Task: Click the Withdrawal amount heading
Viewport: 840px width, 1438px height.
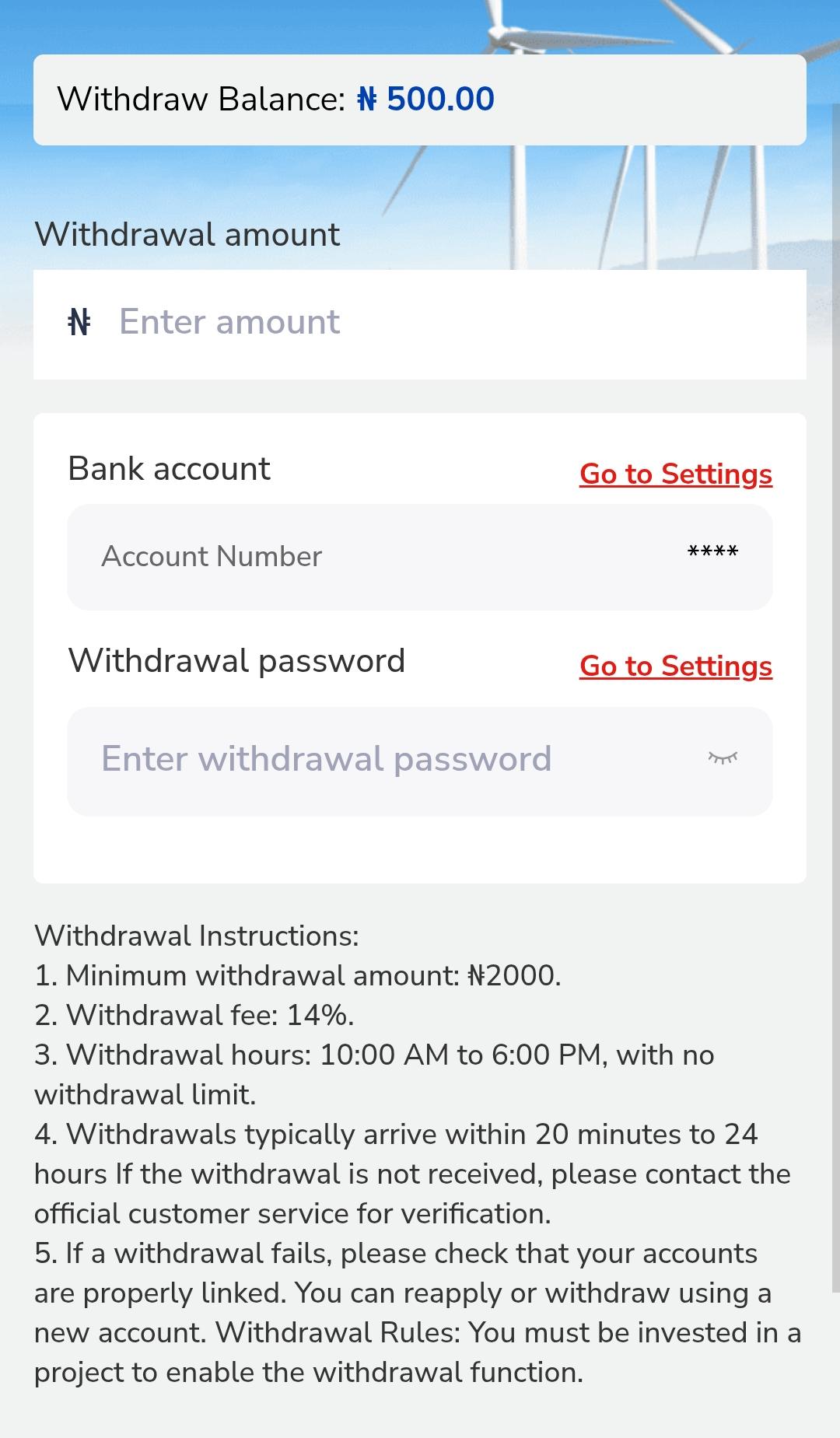Action: click(x=188, y=233)
